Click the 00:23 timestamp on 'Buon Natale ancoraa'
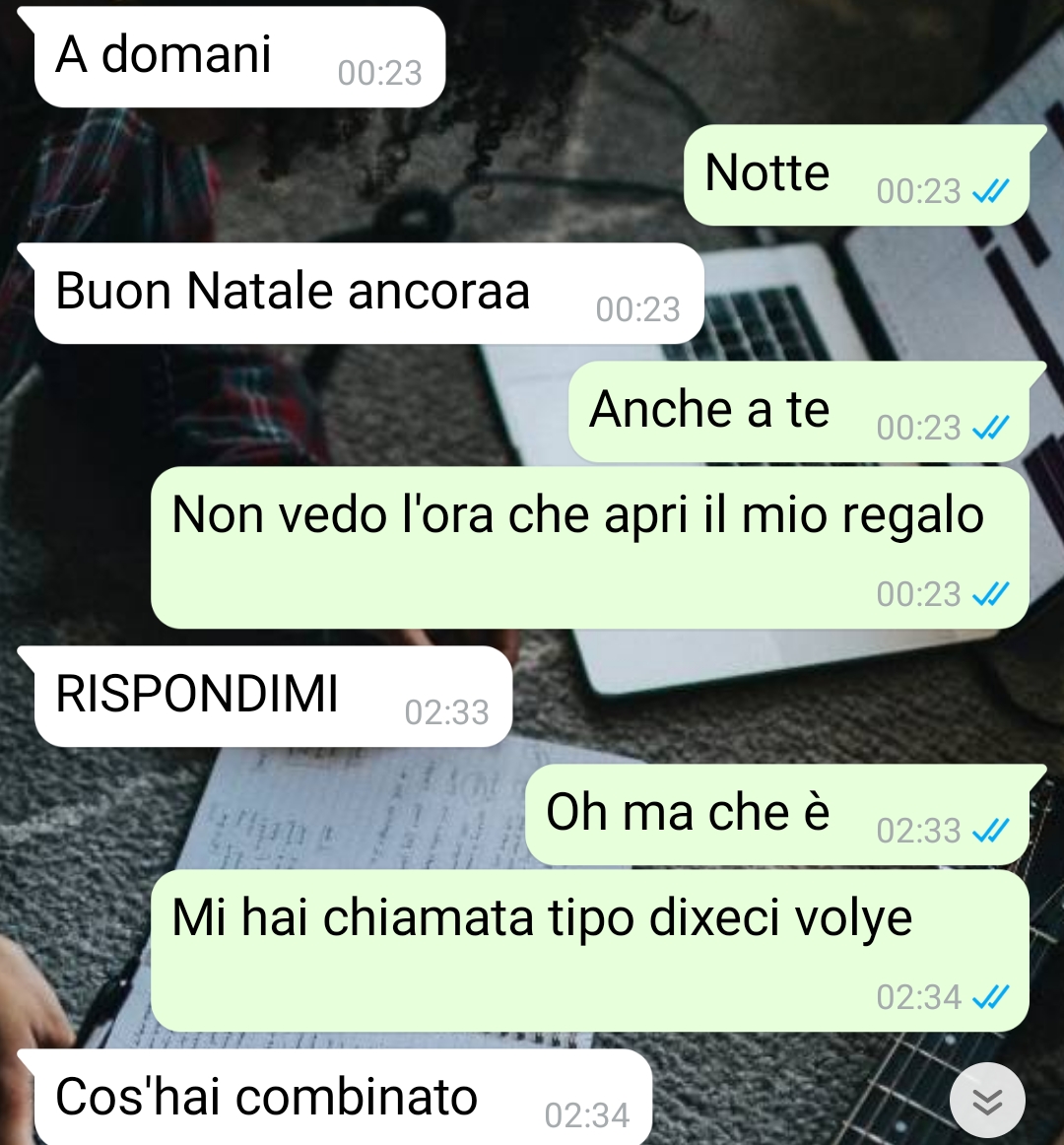Image resolution: width=1064 pixels, height=1145 pixels. click(638, 309)
